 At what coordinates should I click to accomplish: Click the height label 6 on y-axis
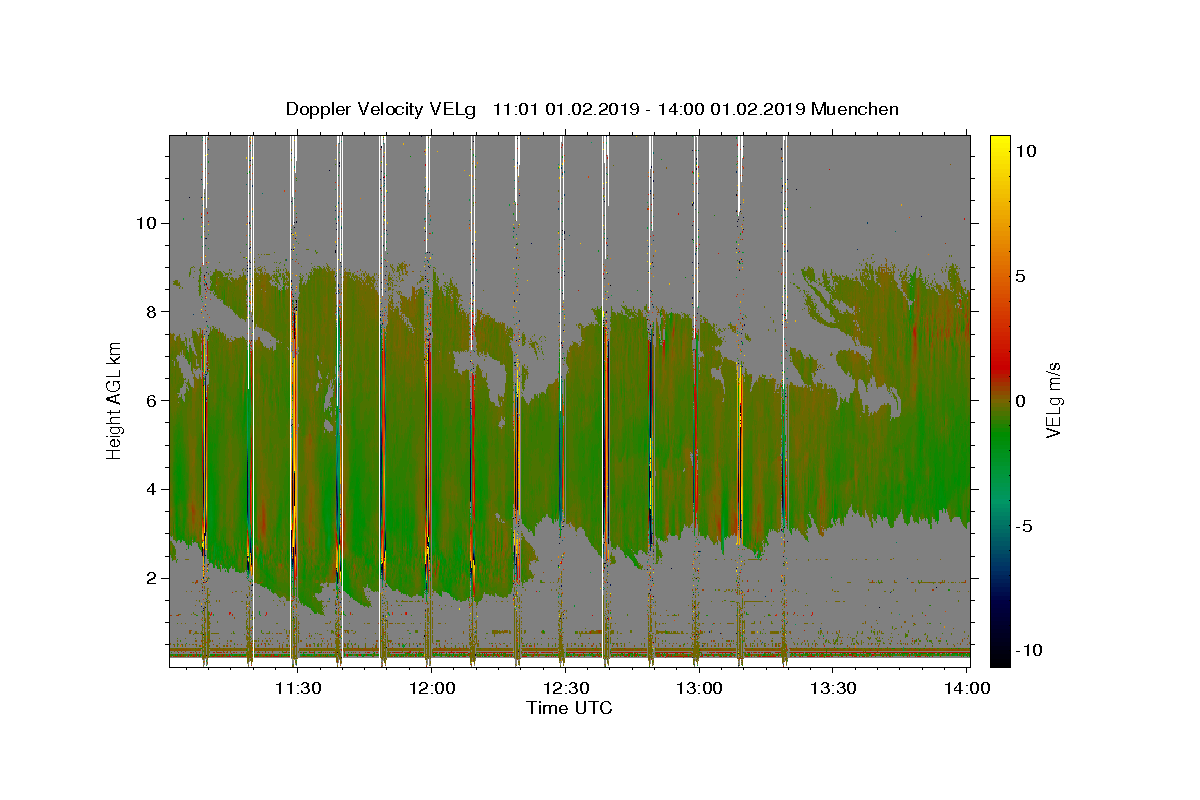[x=150, y=400]
